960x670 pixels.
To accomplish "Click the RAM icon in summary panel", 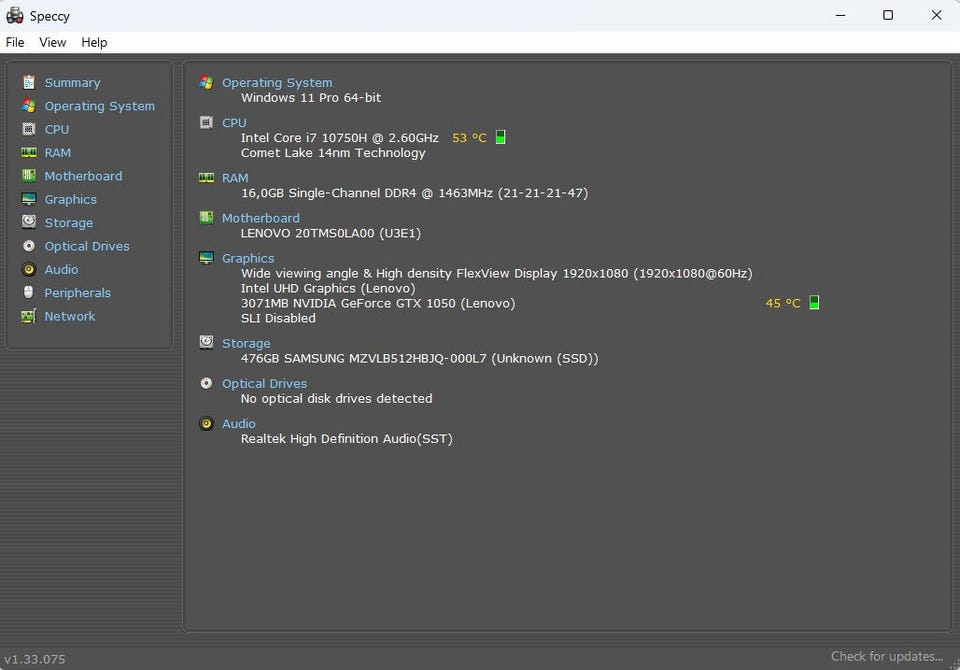I will pyautogui.click(x=206, y=178).
